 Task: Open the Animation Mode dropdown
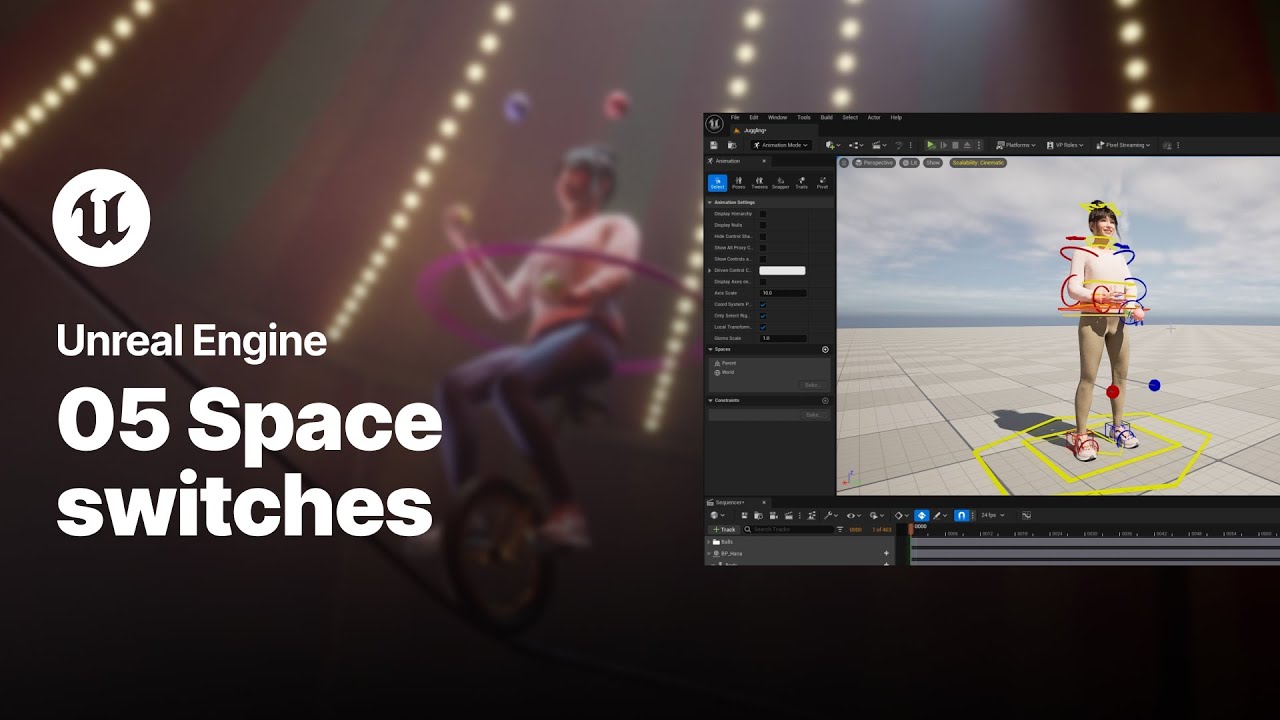tap(781, 145)
